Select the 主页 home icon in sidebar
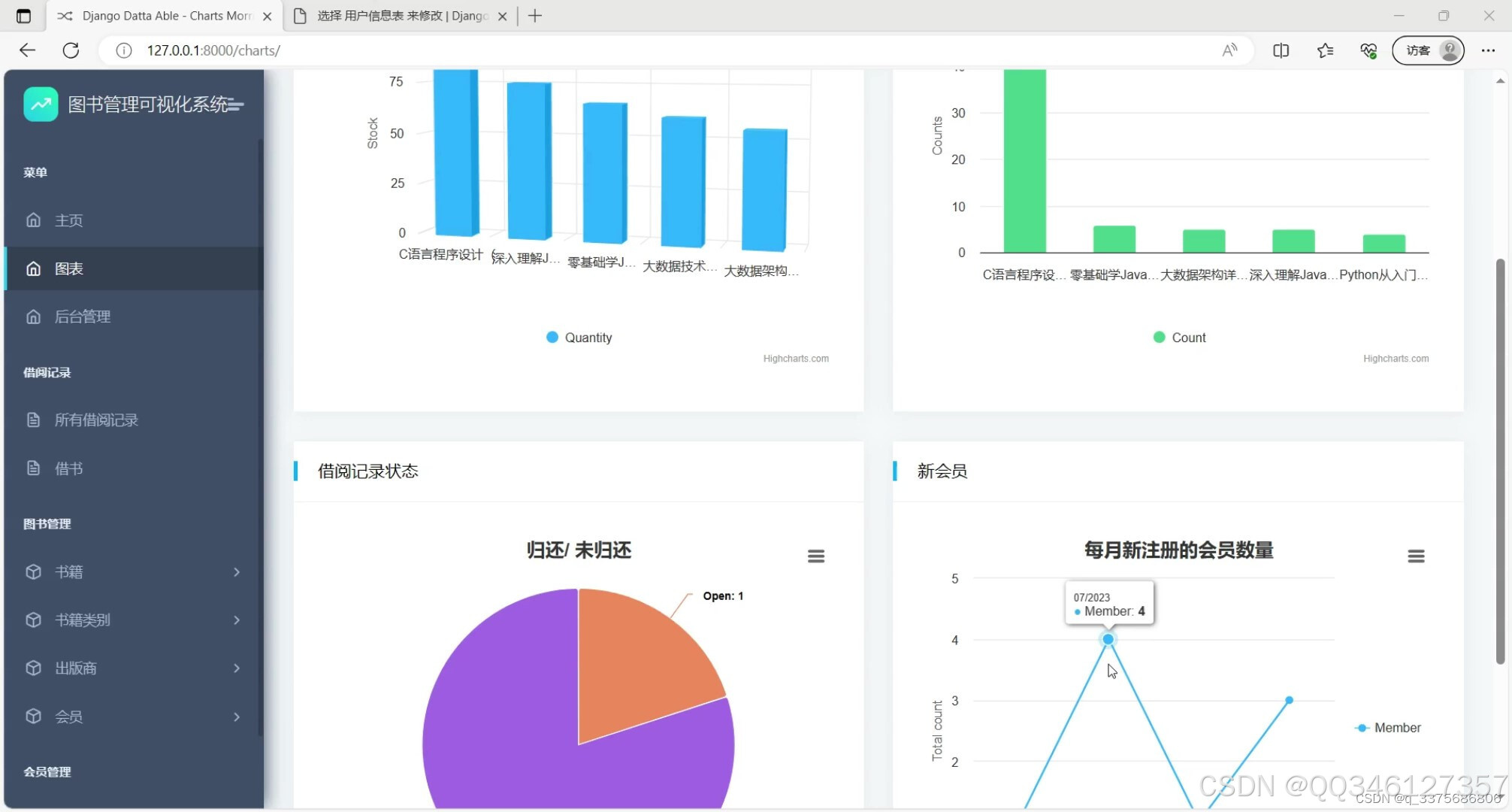Screen dimensions: 1512x812 click(x=34, y=220)
